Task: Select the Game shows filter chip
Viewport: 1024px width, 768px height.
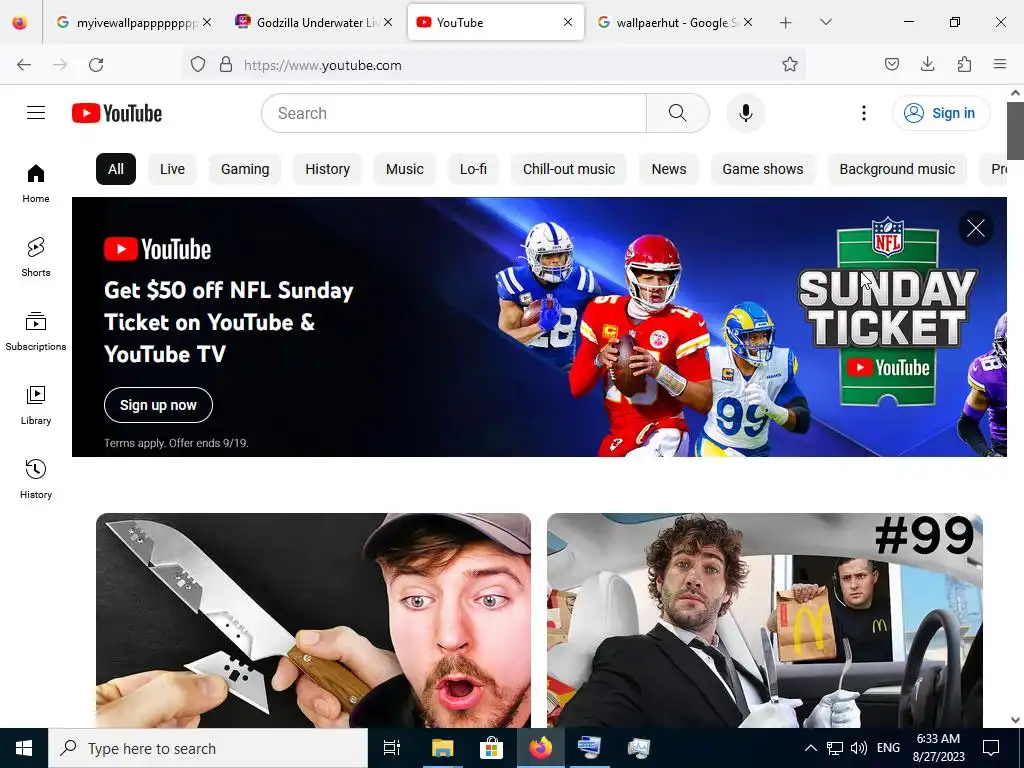Action: tap(763, 169)
